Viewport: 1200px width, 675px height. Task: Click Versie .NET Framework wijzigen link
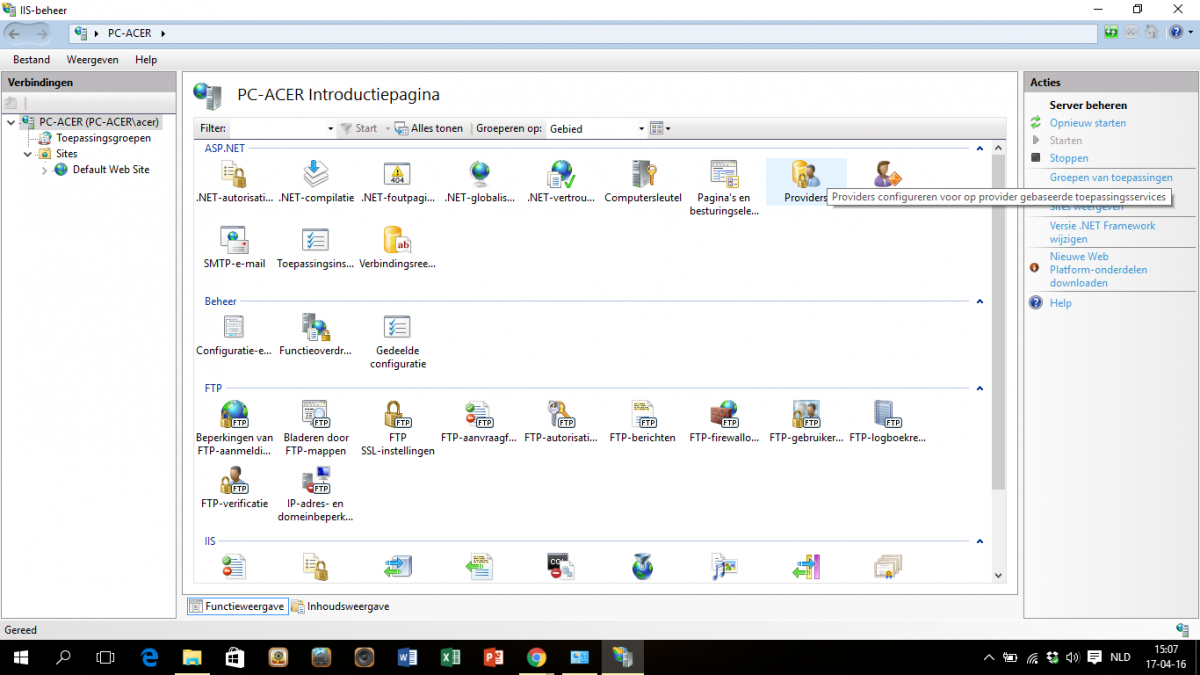point(1102,232)
